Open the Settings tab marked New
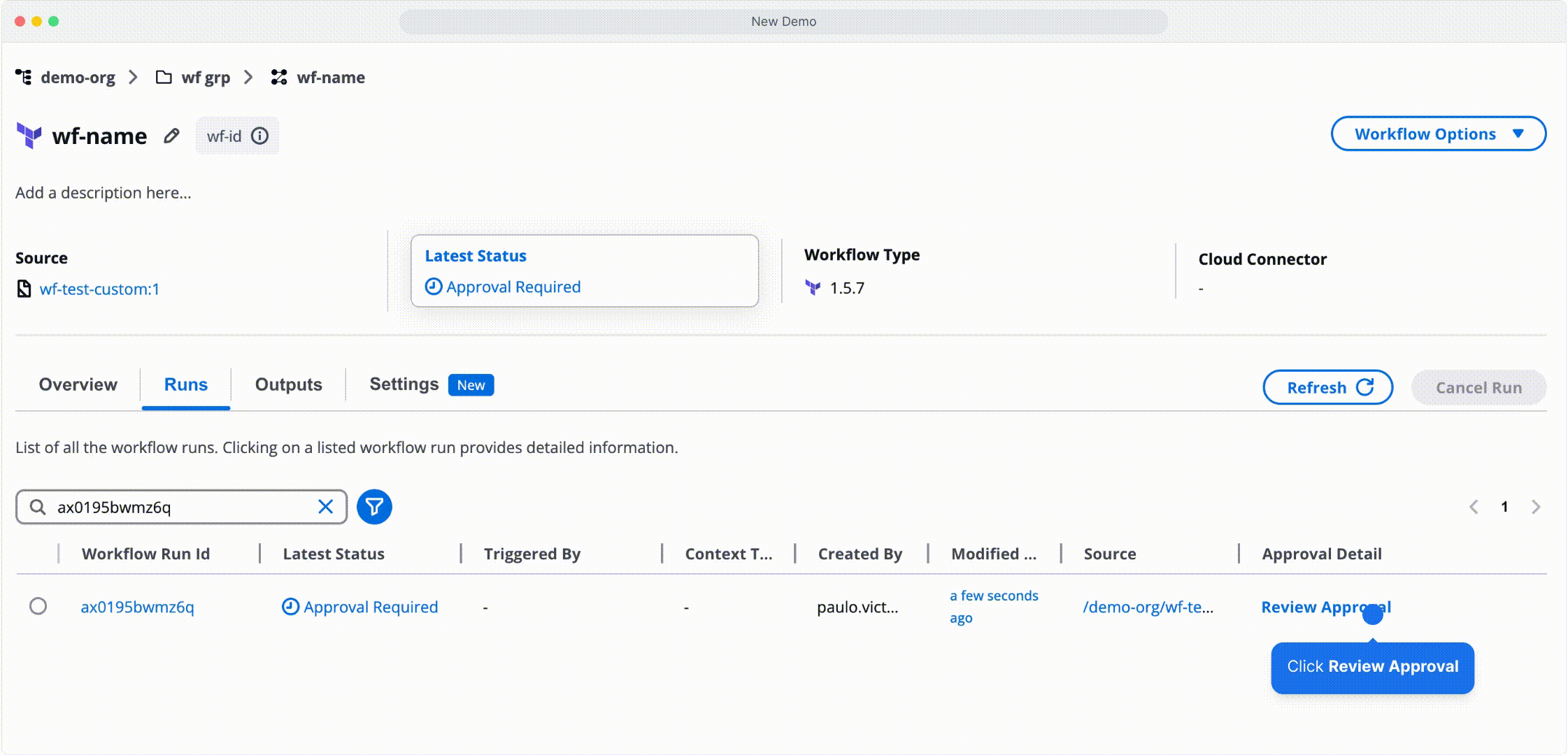1568x755 pixels. [x=404, y=384]
